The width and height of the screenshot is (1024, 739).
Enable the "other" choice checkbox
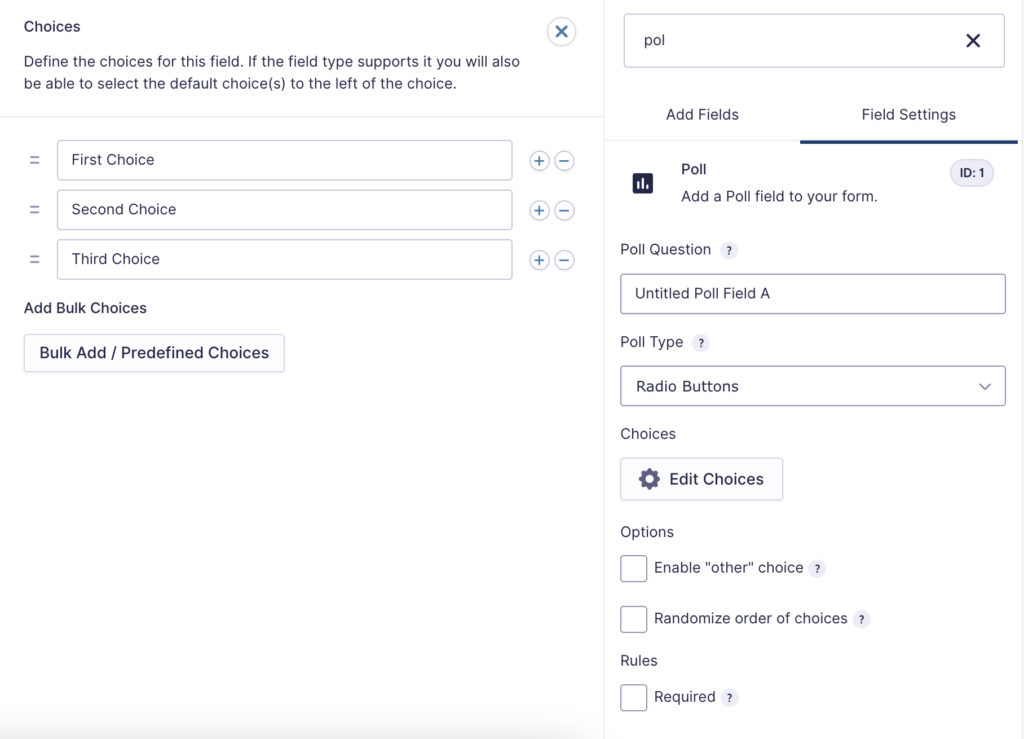(x=633, y=568)
